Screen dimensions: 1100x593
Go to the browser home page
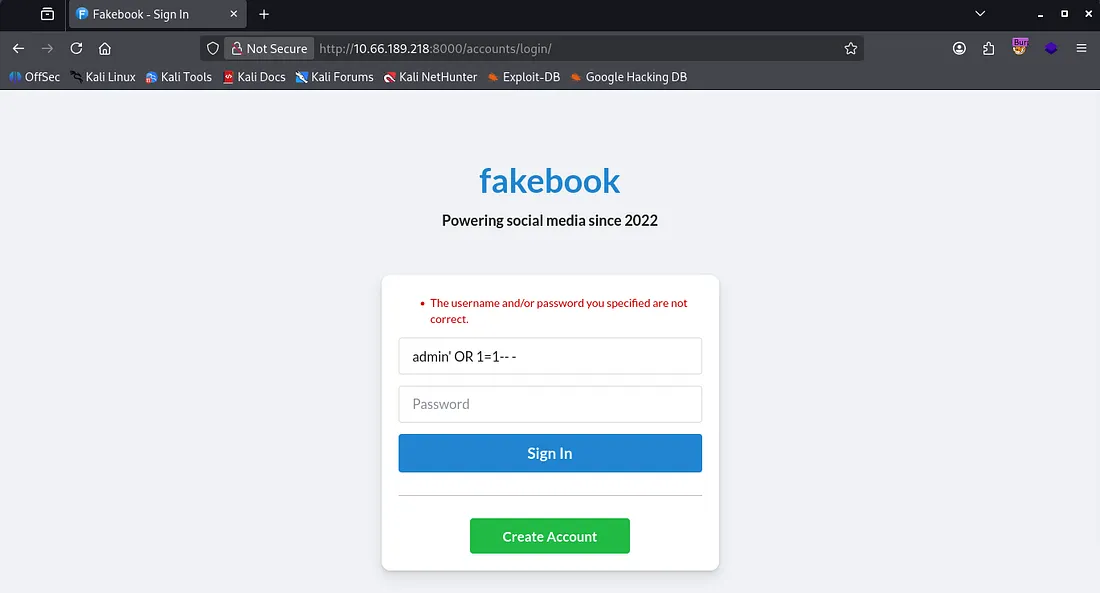click(x=105, y=48)
